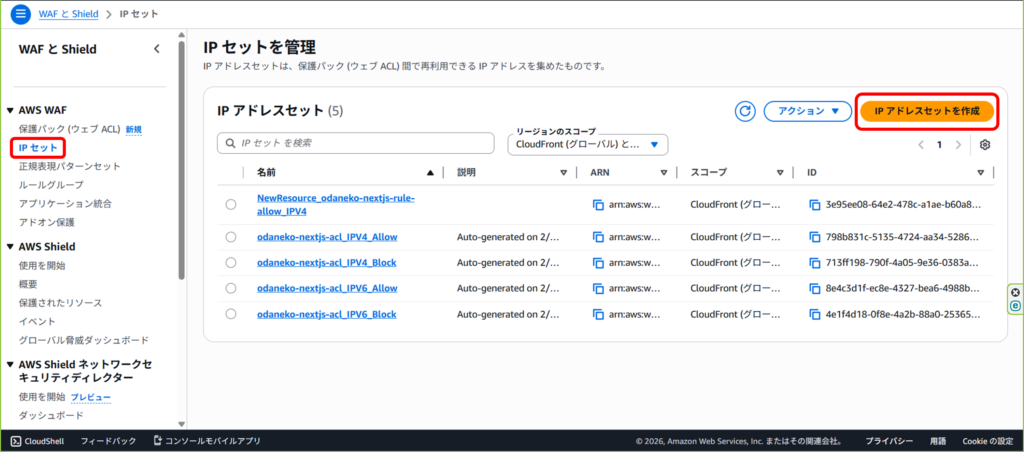Open CloudShell icon in footer
1024x452 pixels.
tap(16, 440)
